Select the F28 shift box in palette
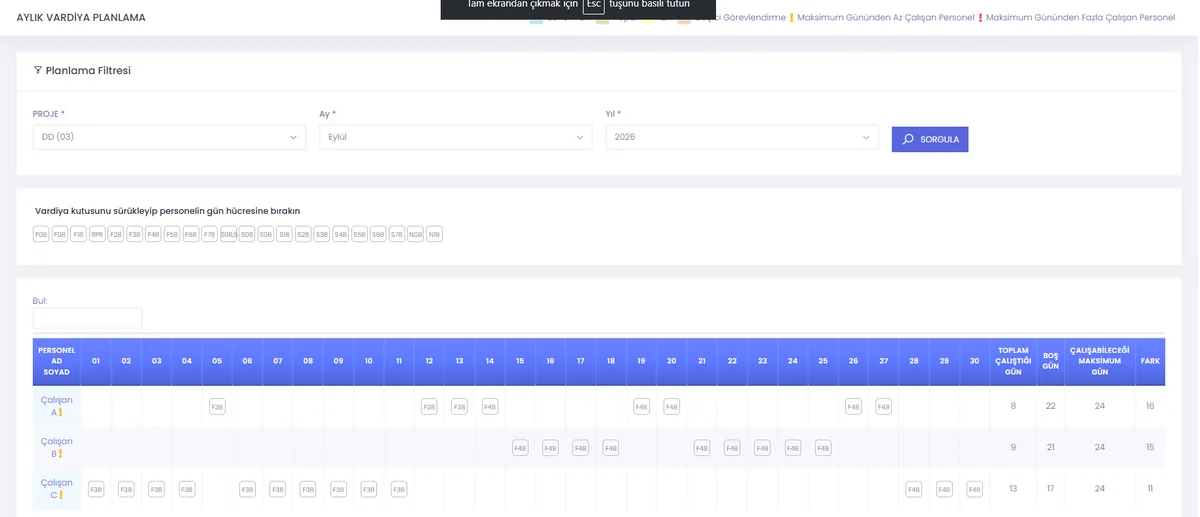Image resolution: width=1200 pixels, height=517 pixels. point(115,234)
